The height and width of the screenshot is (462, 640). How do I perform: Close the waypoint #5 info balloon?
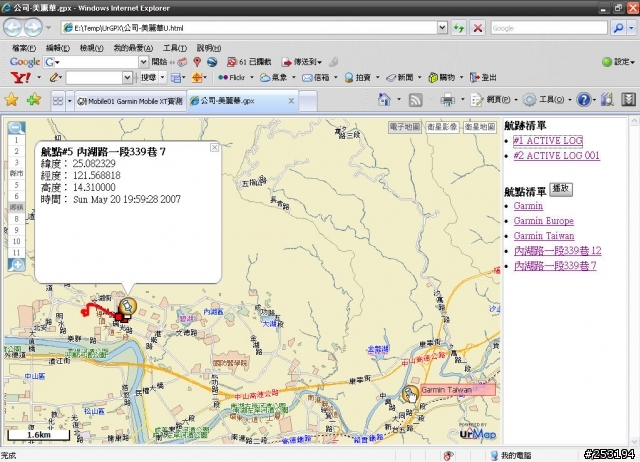click(x=214, y=147)
